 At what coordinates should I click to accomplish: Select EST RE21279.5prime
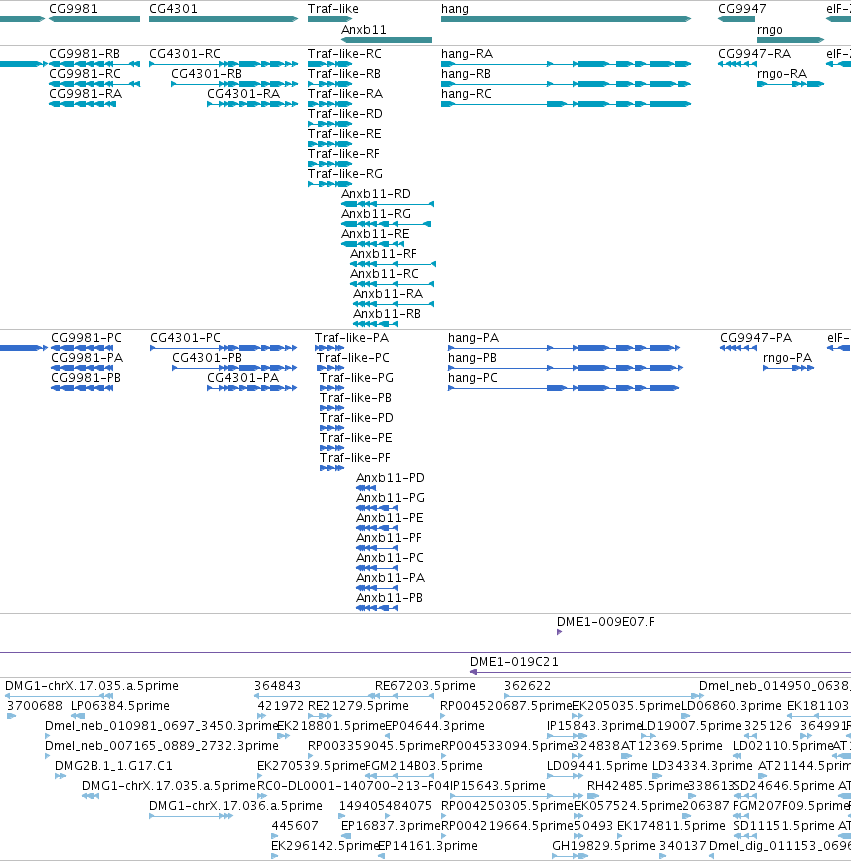point(358,706)
